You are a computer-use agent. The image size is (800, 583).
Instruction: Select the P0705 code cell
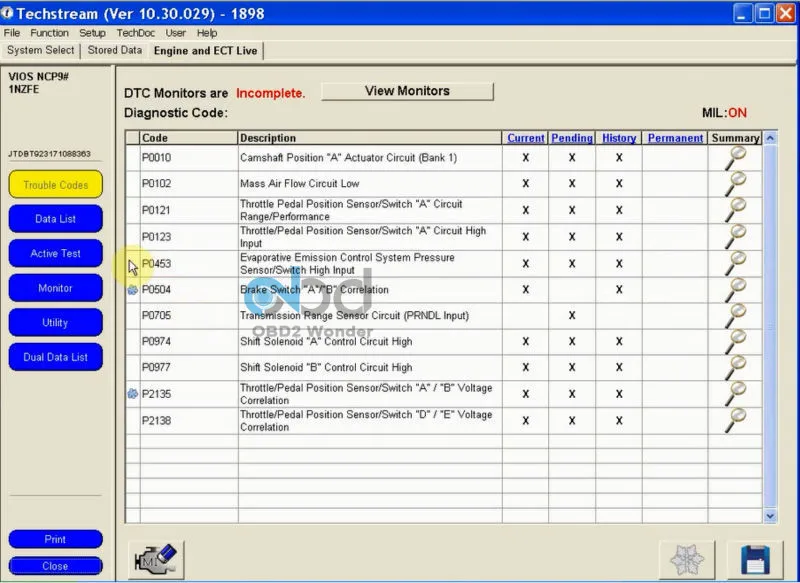point(188,316)
